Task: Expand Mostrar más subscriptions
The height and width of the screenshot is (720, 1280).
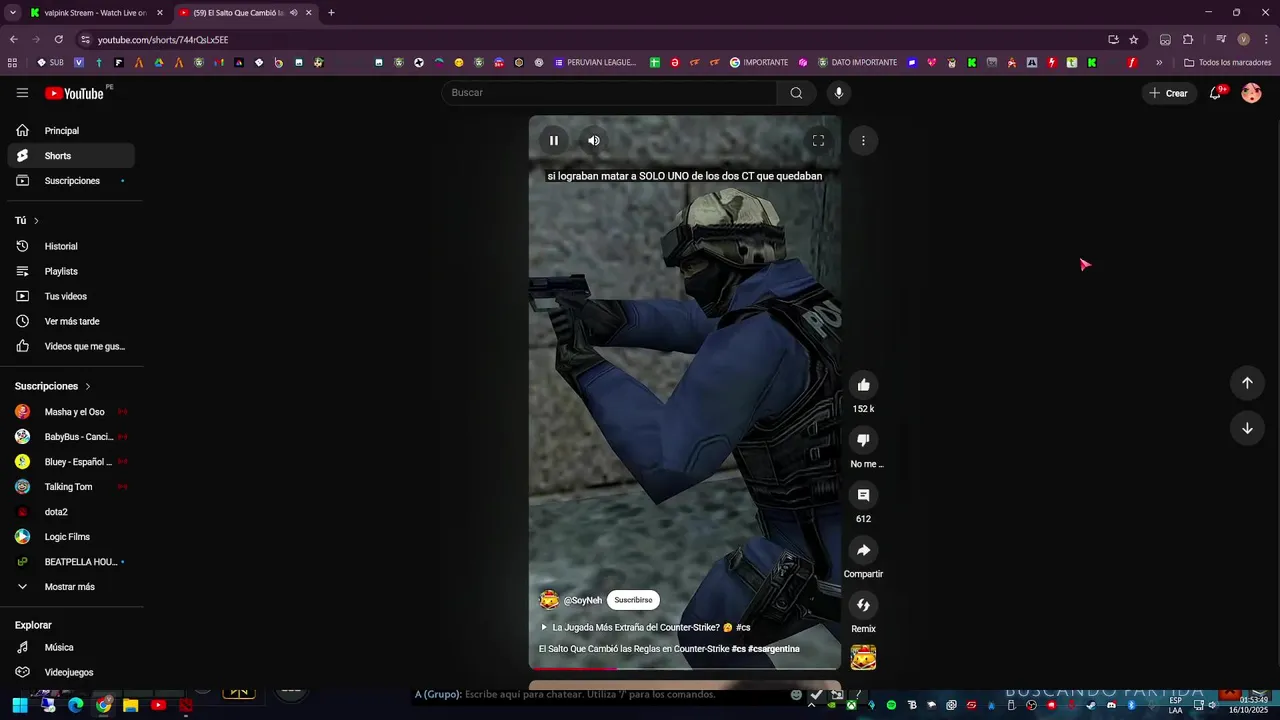Action: click(x=71, y=587)
